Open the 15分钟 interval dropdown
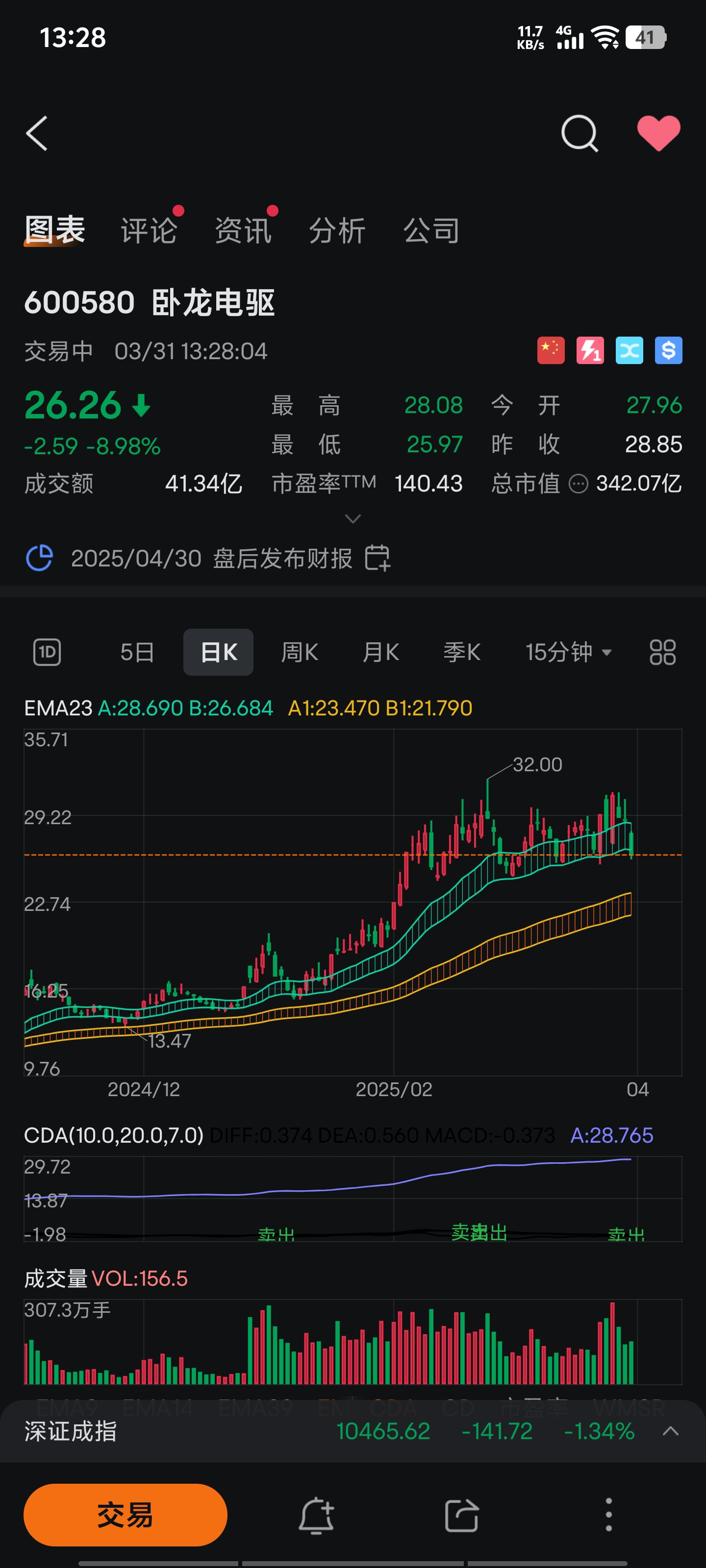 [x=568, y=653]
